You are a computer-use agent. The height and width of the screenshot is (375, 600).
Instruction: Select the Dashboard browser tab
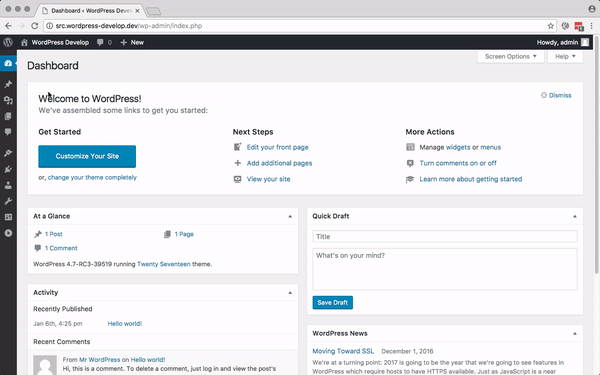coord(91,11)
